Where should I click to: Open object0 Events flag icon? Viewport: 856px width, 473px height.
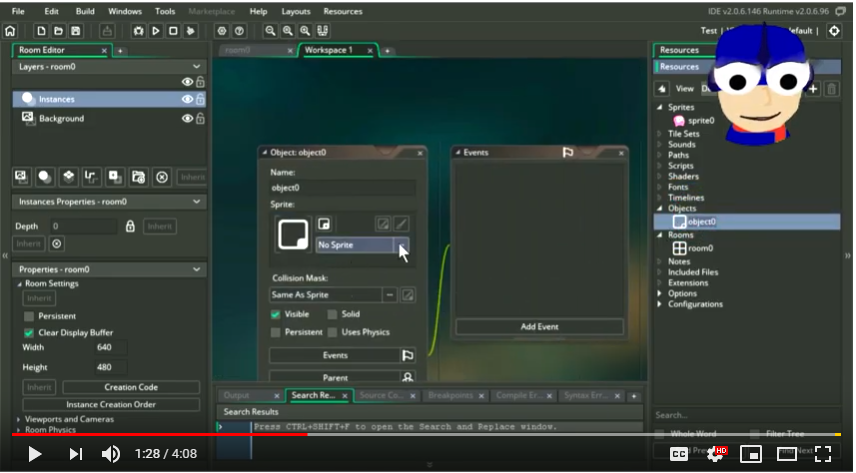pos(408,356)
